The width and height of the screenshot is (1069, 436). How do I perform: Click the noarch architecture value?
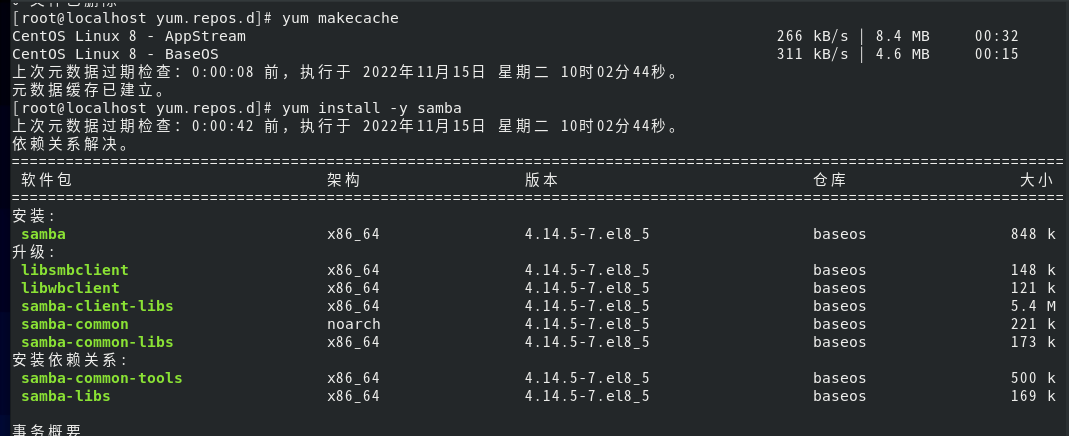point(353,324)
